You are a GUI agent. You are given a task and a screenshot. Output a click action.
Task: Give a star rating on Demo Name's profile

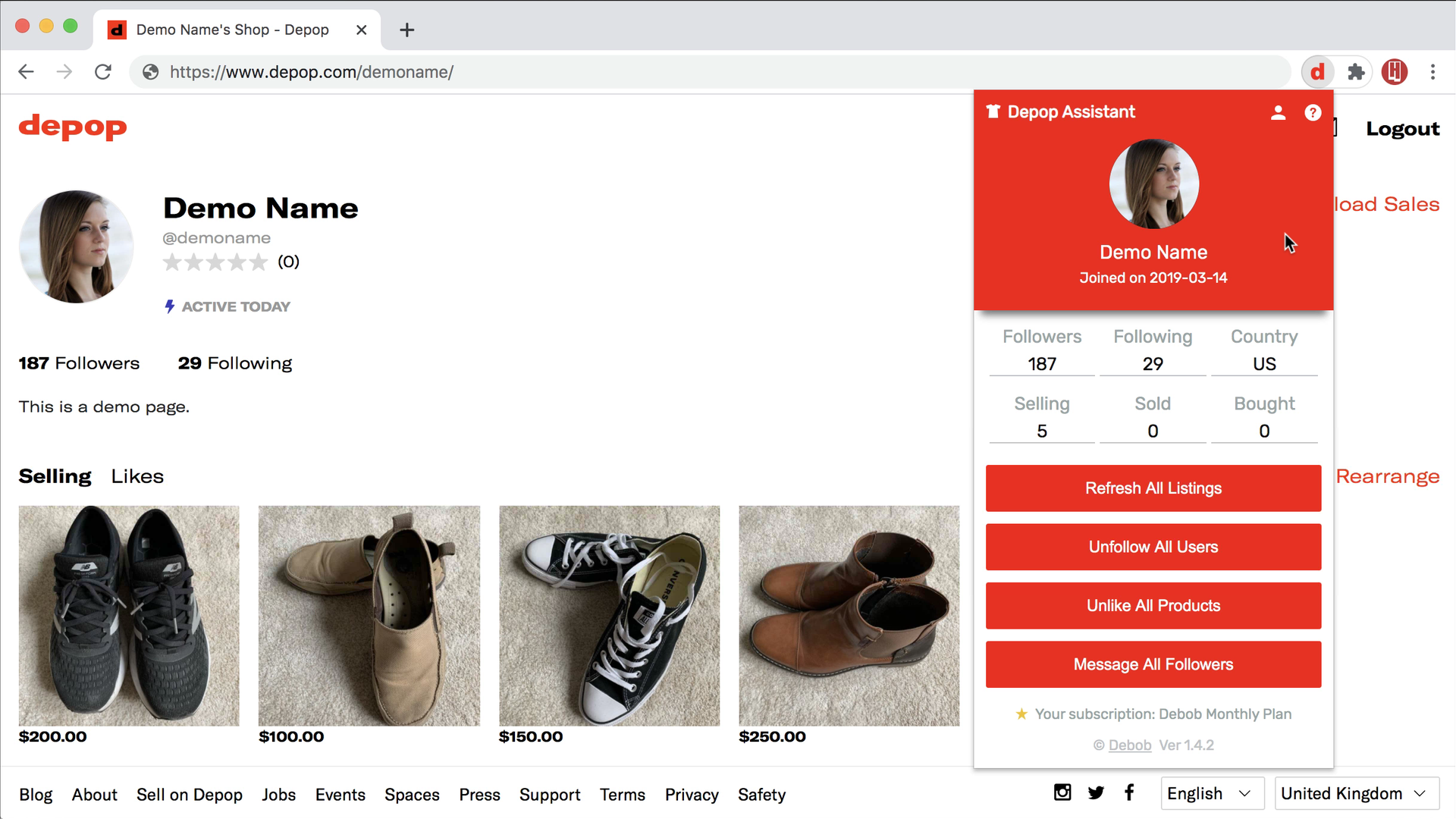(x=215, y=262)
